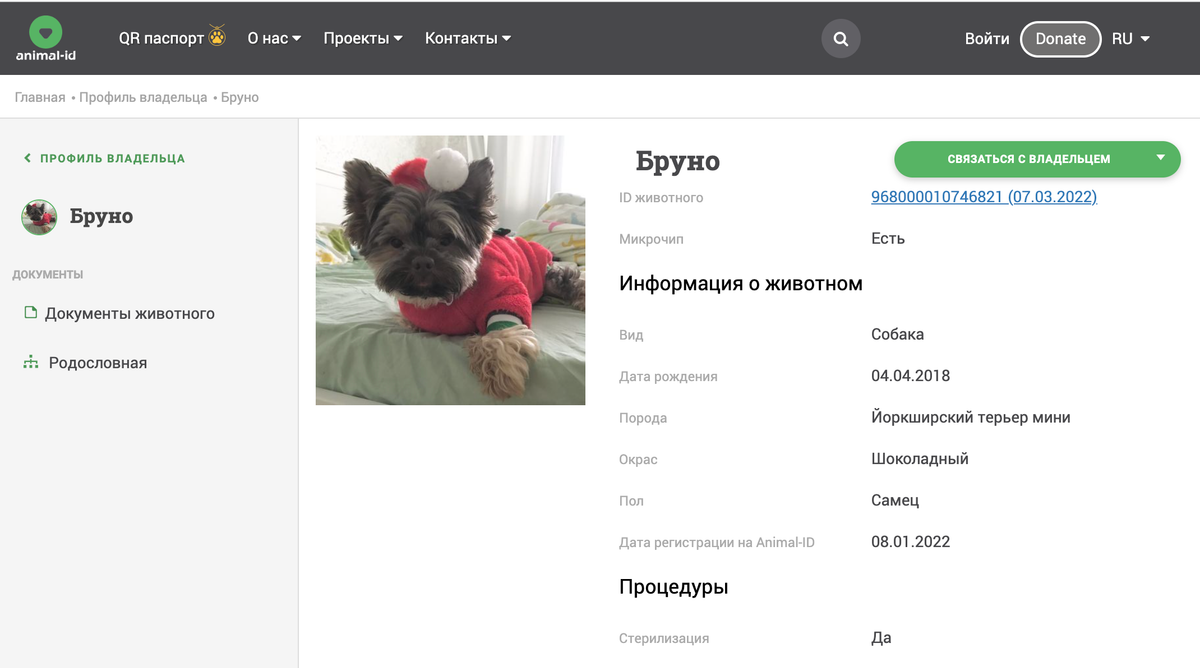This screenshot has width=1200, height=668.
Task: Open the dog photo of Бруно
Action: click(x=450, y=270)
